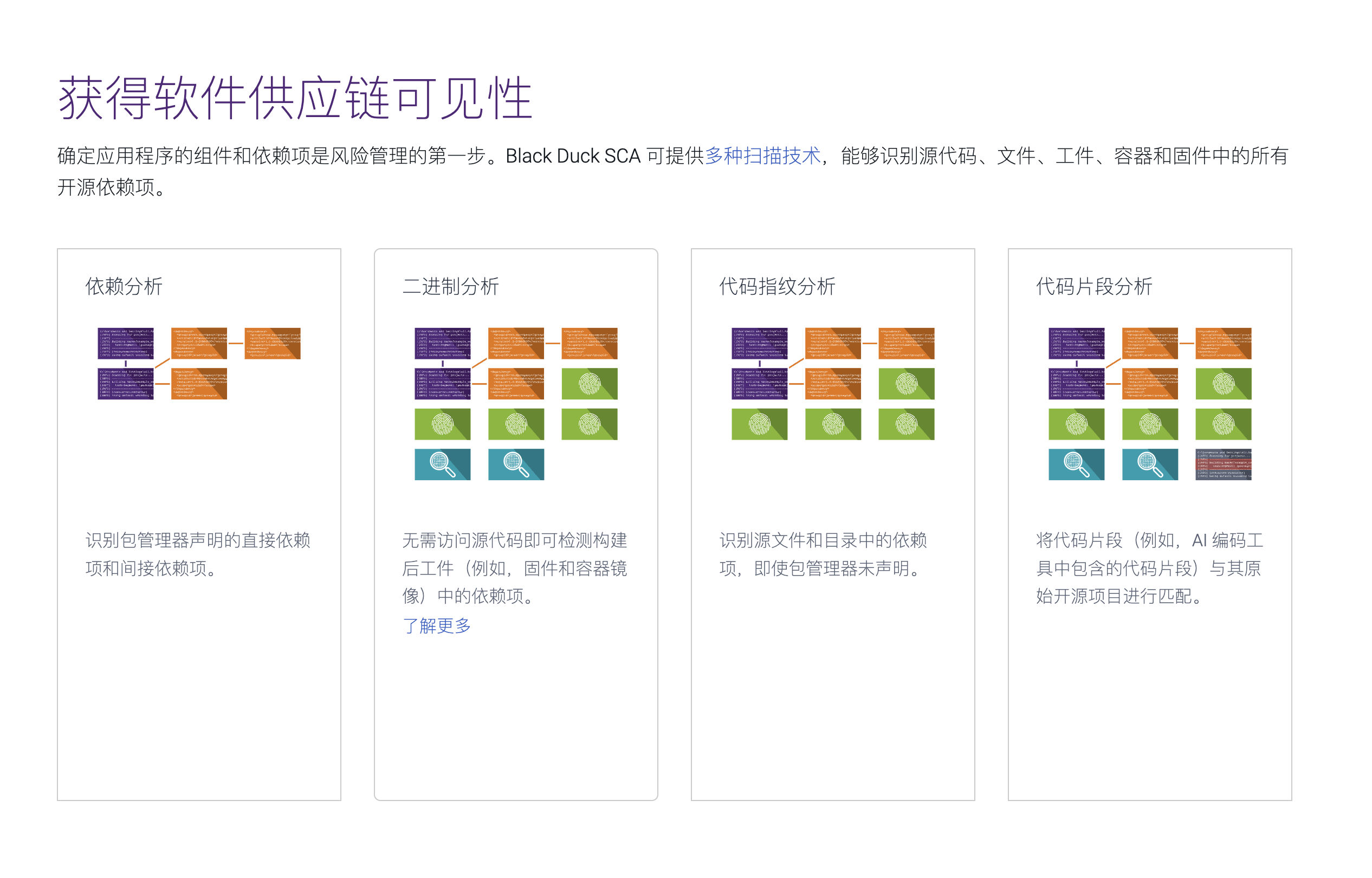This screenshot has height=878, width=1372.
Task: Click intro paragraph starting 确定应用程序的组件
Action: pos(672,171)
